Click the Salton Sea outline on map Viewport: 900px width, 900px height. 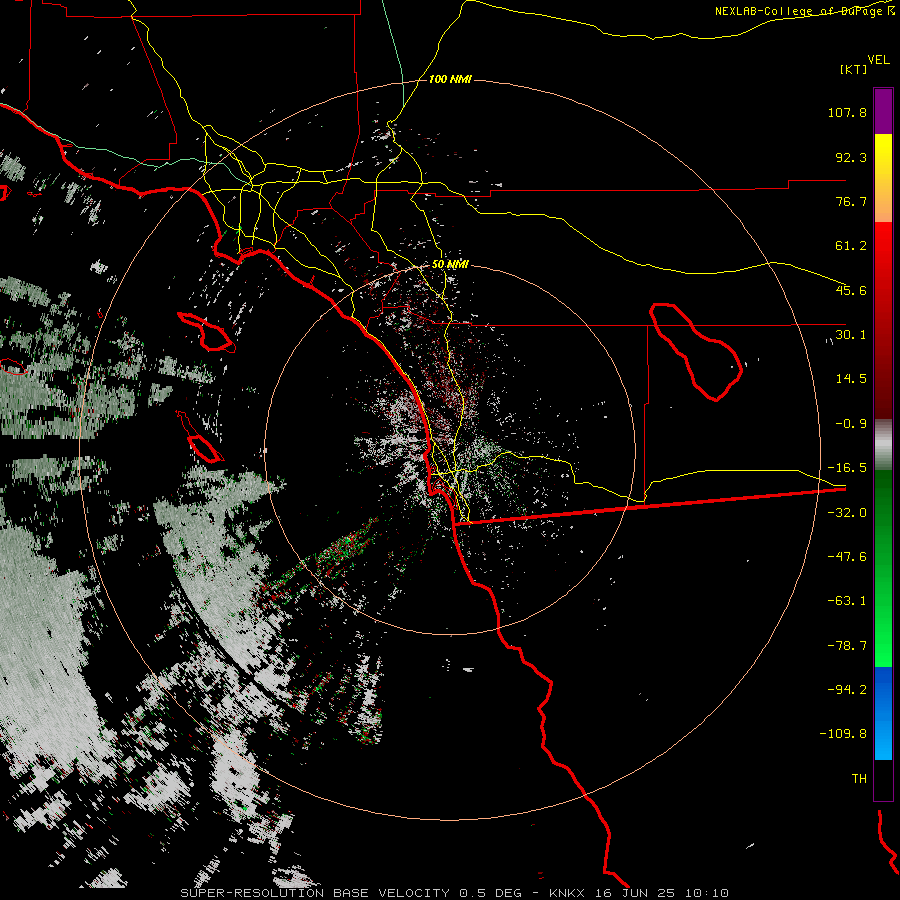click(696, 352)
